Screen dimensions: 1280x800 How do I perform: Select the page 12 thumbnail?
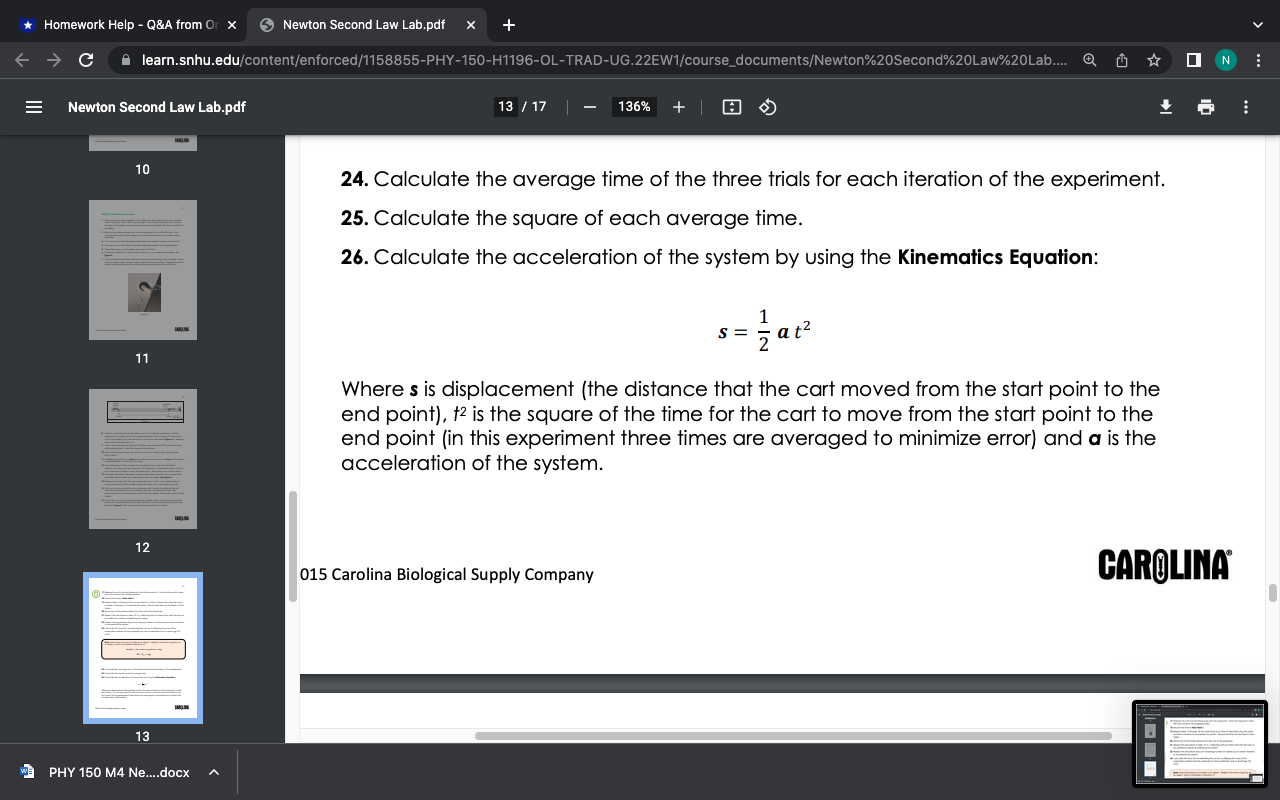pos(142,458)
